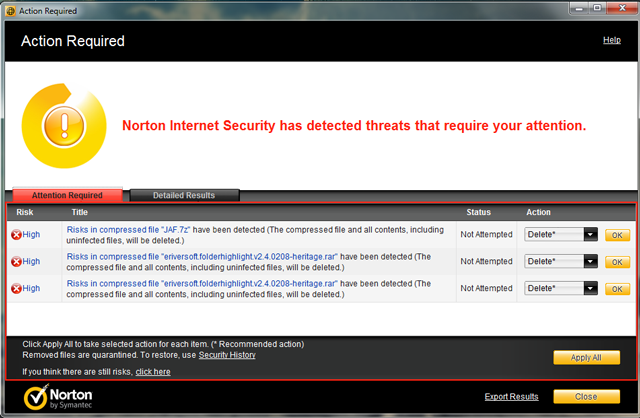Click the Apply All button
This screenshot has height=418, width=640.
(586, 358)
